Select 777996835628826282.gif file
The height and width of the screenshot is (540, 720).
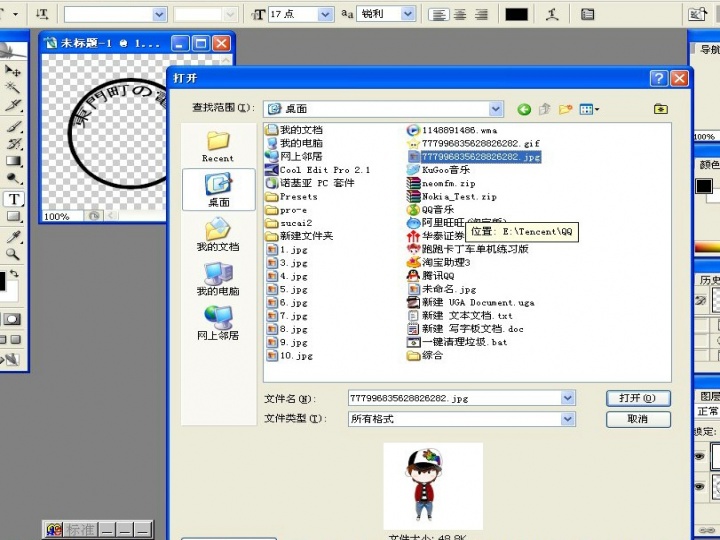coord(473,143)
